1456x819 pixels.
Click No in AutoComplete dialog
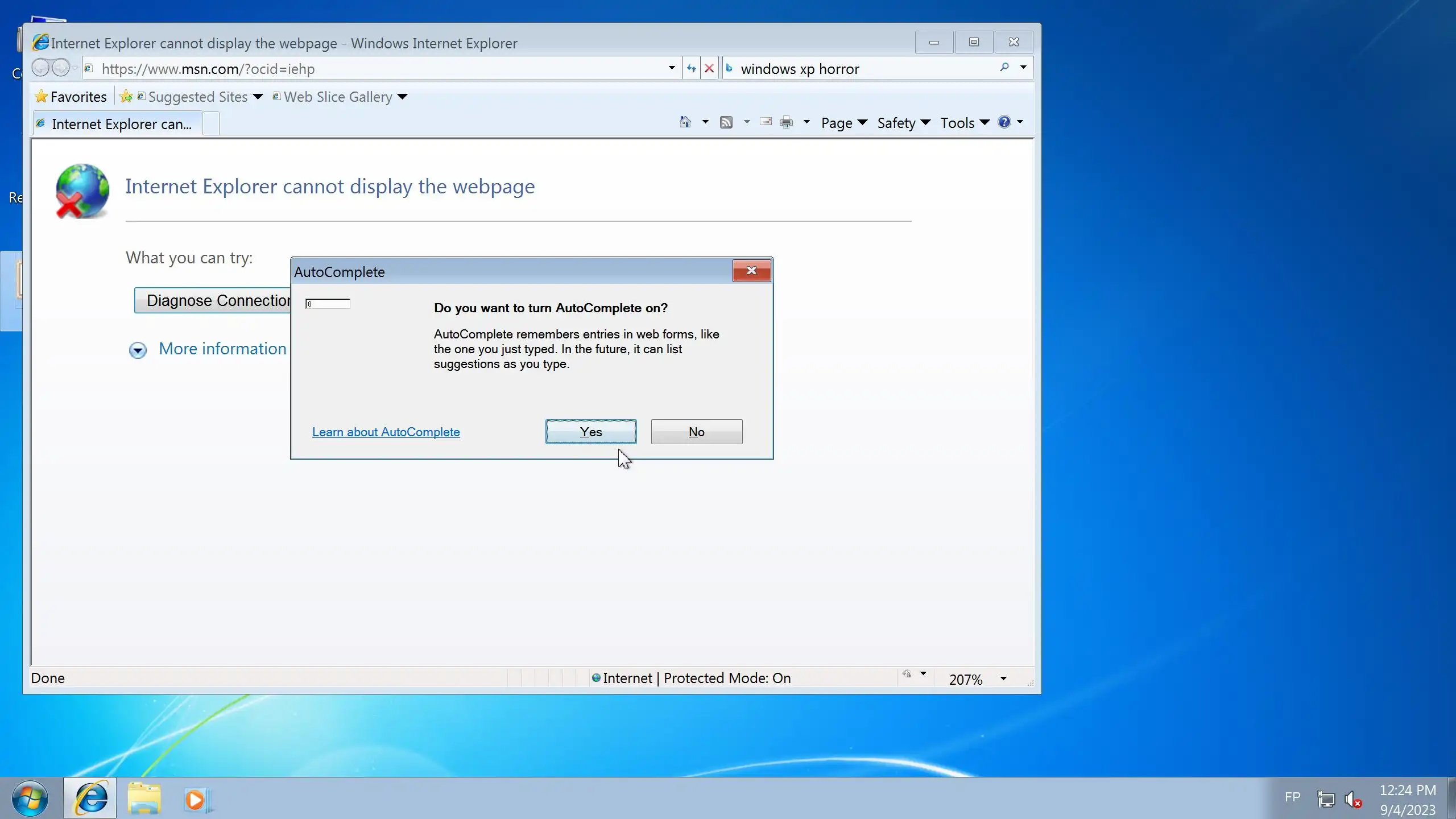coord(696,432)
